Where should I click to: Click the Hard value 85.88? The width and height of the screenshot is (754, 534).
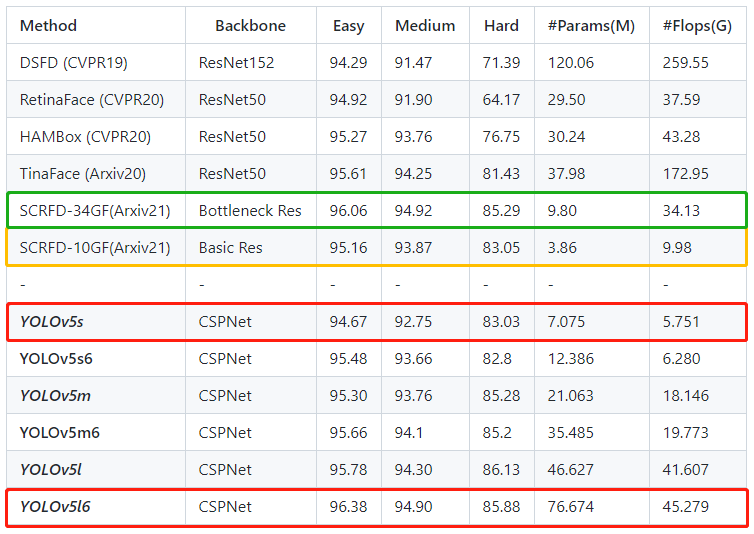tap(502, 507)
